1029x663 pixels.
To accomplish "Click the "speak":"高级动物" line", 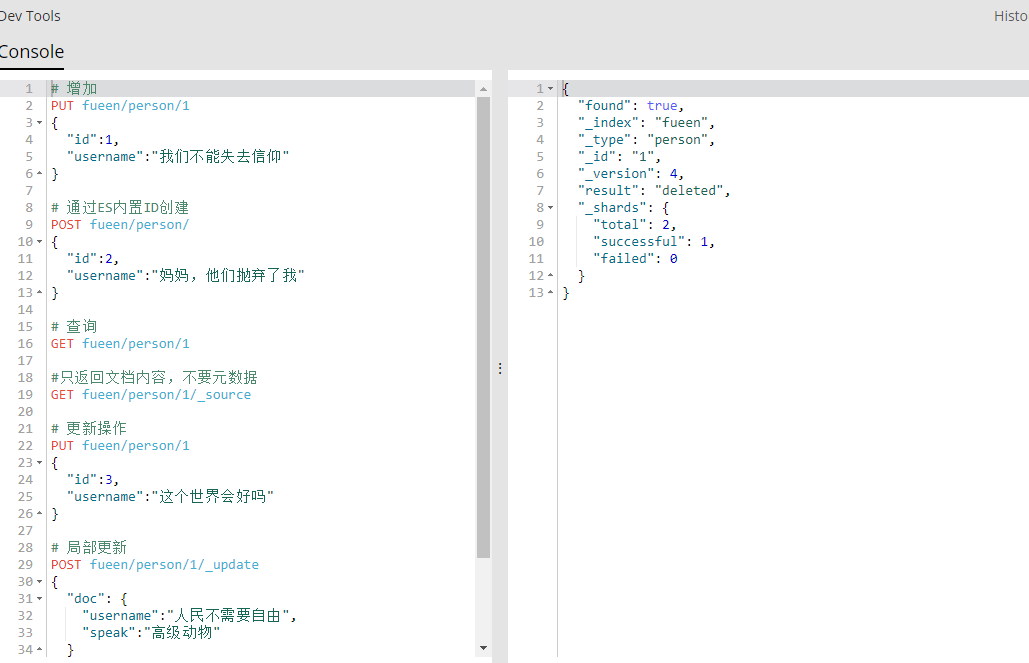I will tap(151, 632).
